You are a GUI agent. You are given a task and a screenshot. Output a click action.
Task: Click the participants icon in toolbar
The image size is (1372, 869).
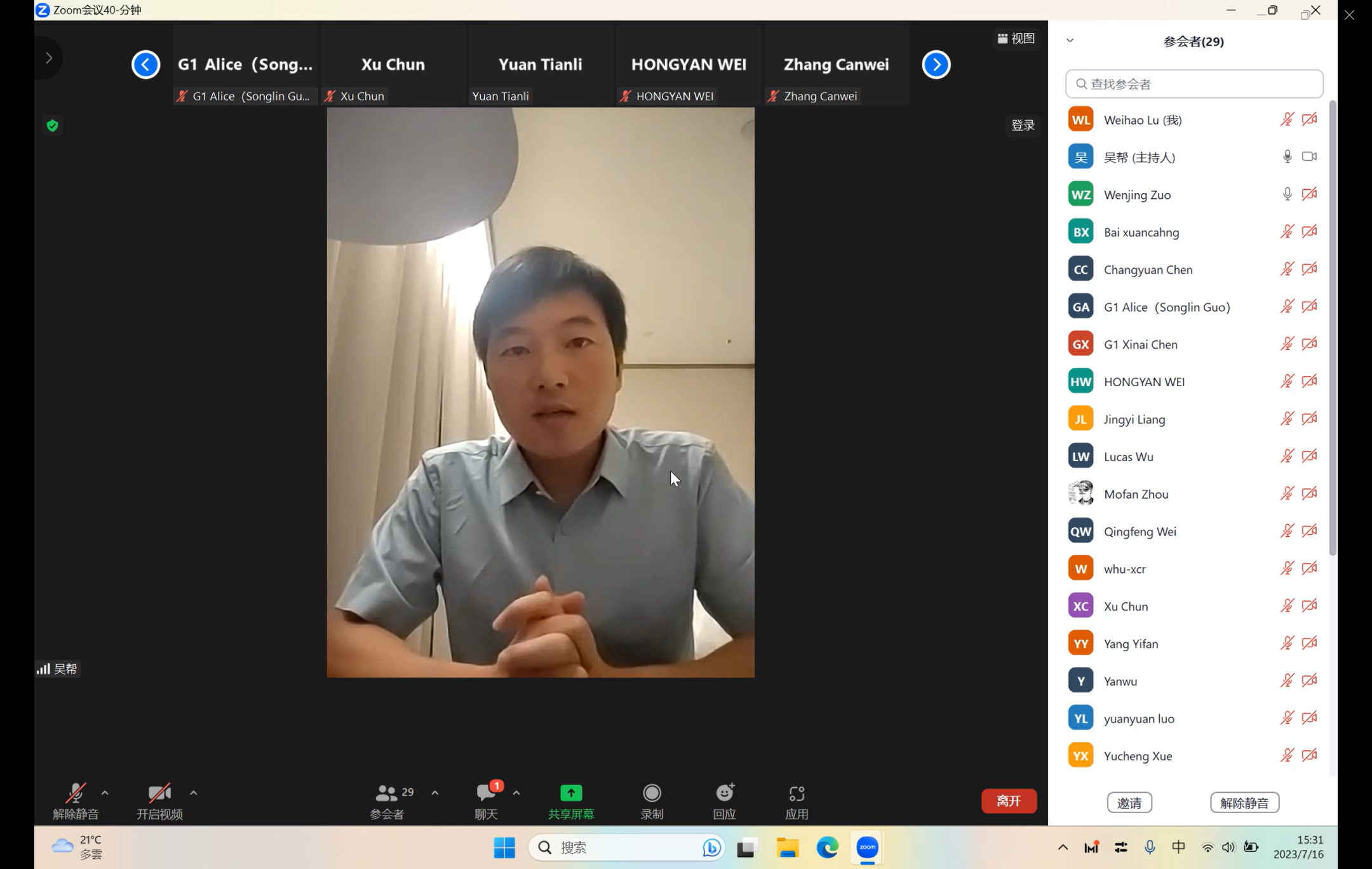tap(386, 793)
